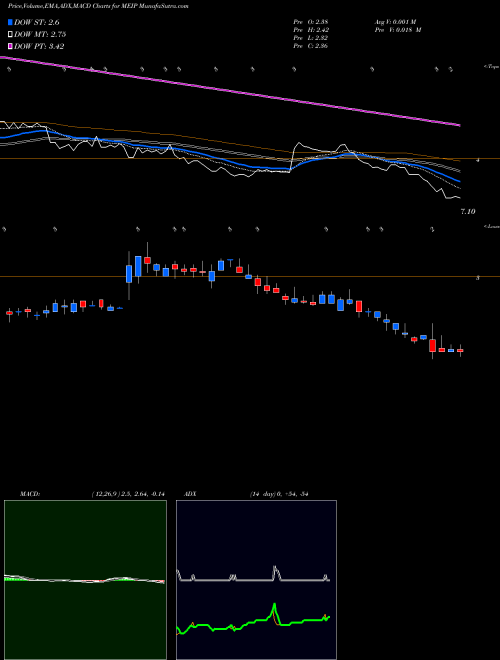
Task: Click the '7.10' label in the EMA chart
Action: pyautogui.click(x=468, y=212)
